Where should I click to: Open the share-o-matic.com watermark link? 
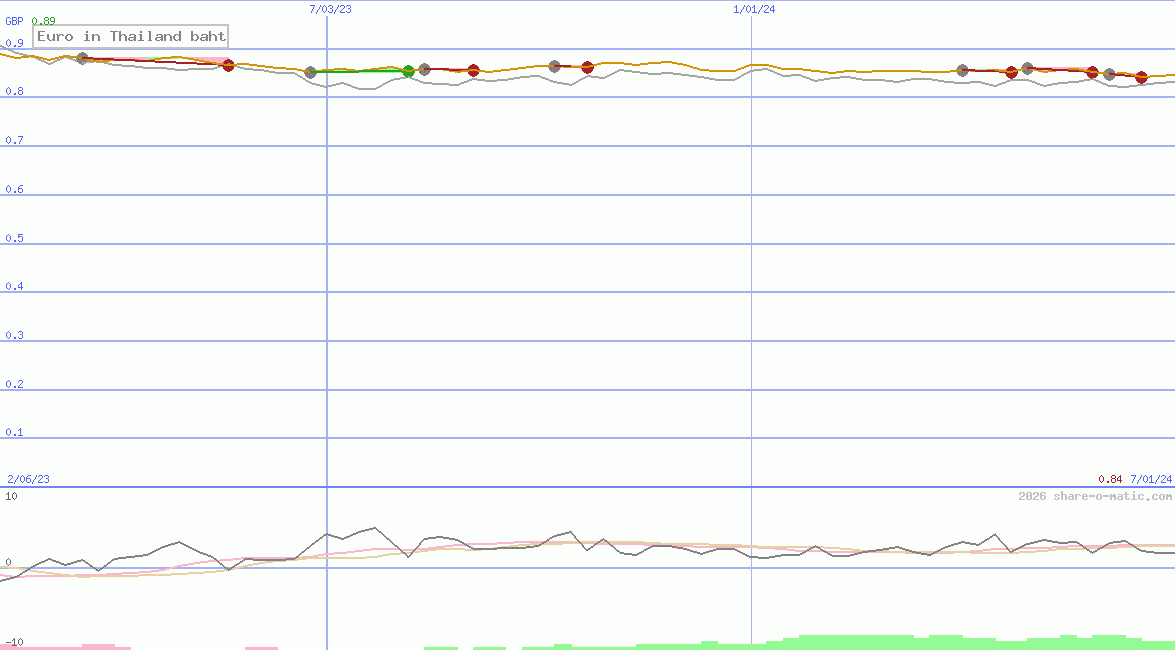point(1095,496)
